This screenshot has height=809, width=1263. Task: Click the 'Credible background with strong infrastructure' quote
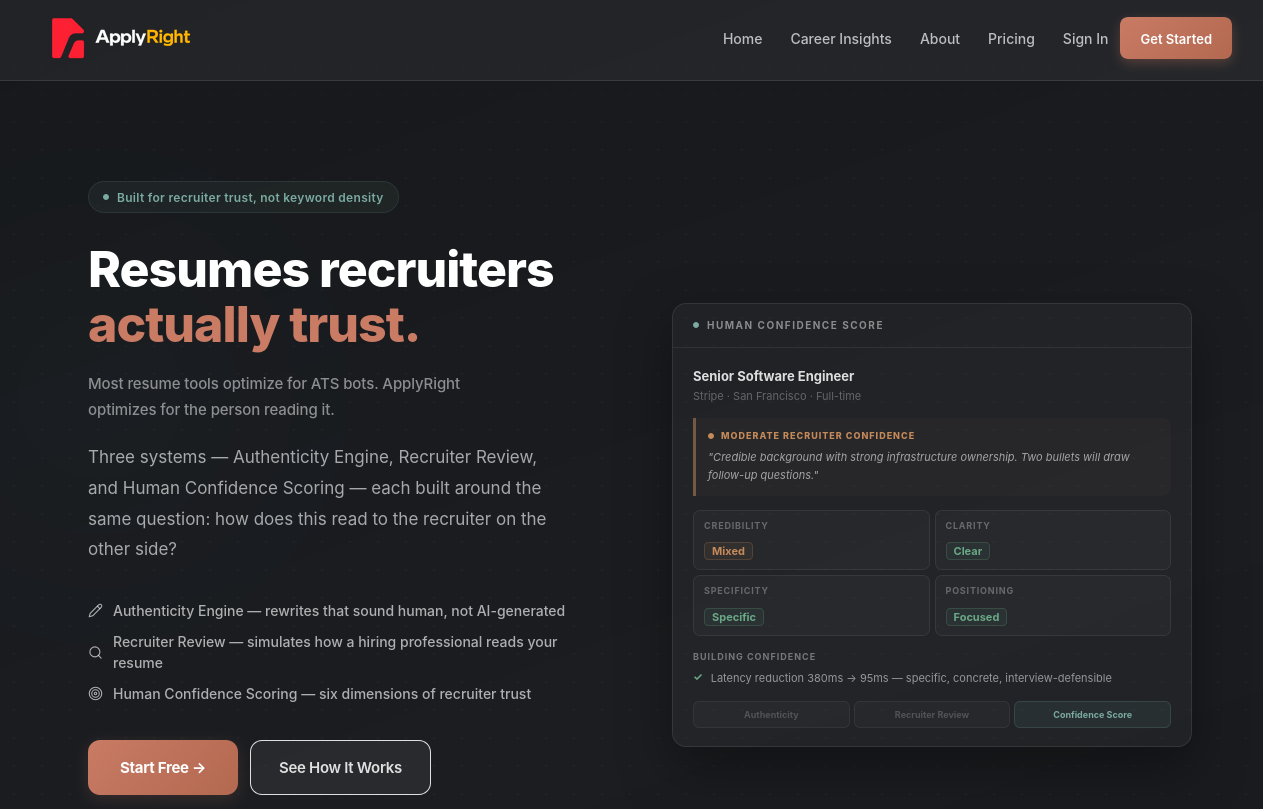pyautogui.click(x=919, y=466)
